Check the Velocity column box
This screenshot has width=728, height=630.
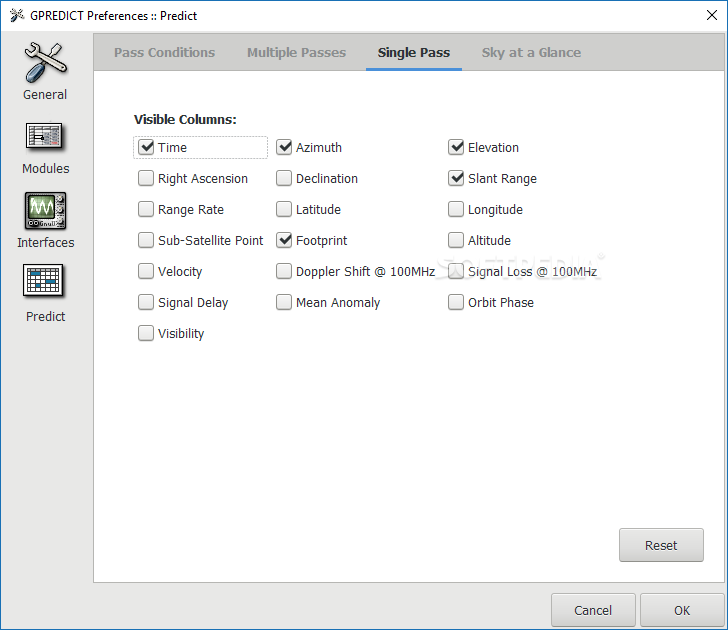146,271
